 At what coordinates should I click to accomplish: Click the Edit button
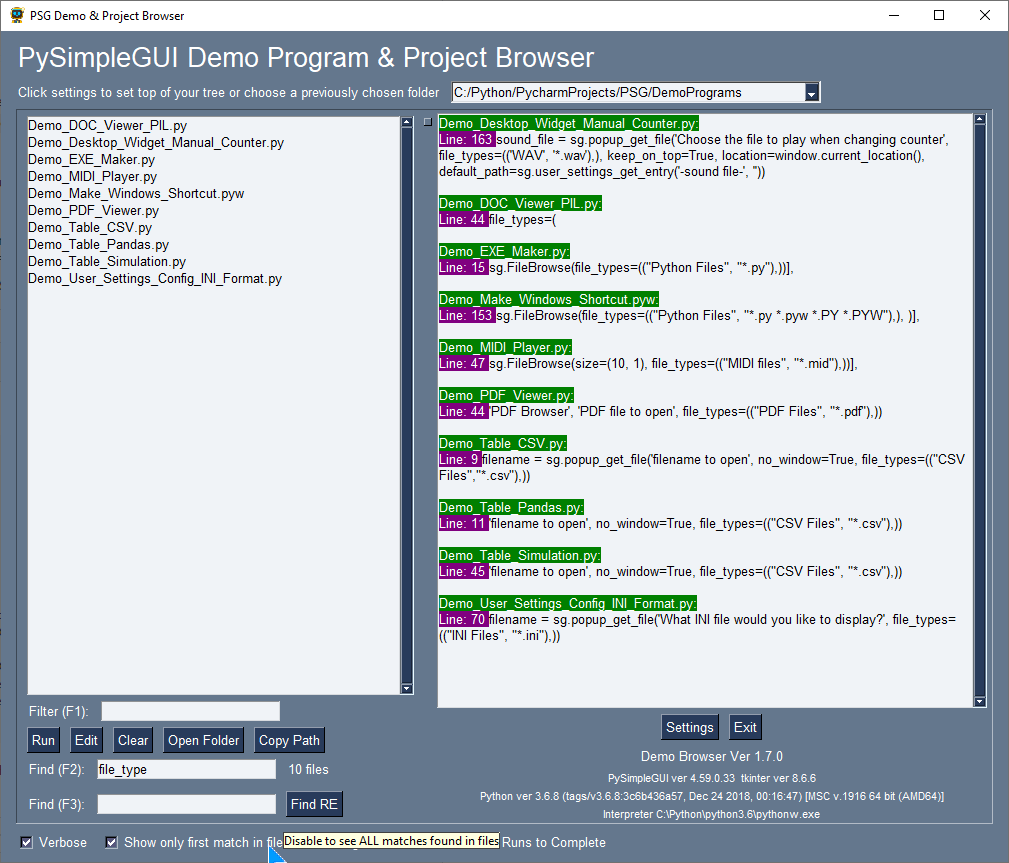86,740
